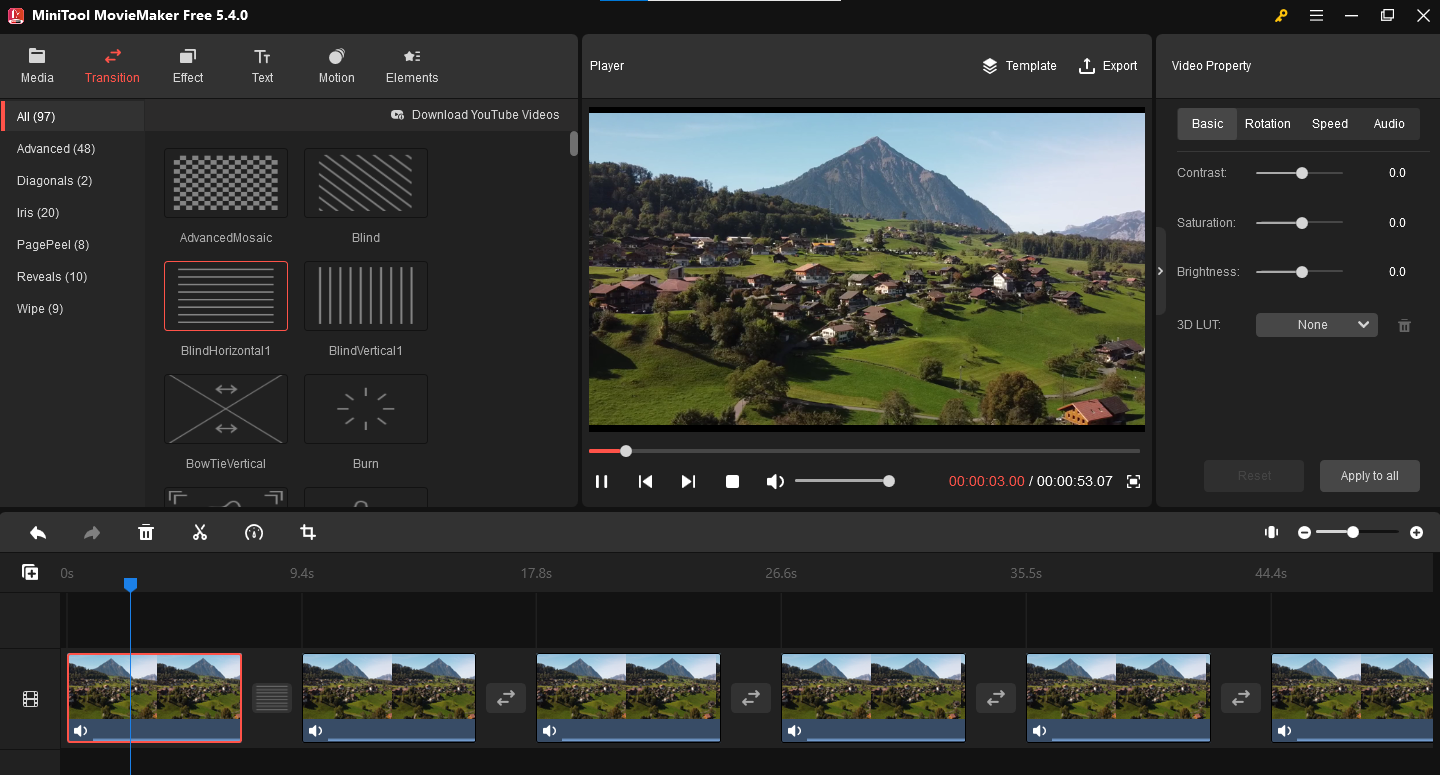This screenshot has width=1440, height=775.
Task: Collapse the Video Property panel arrow
Action: pos(1160,271)
